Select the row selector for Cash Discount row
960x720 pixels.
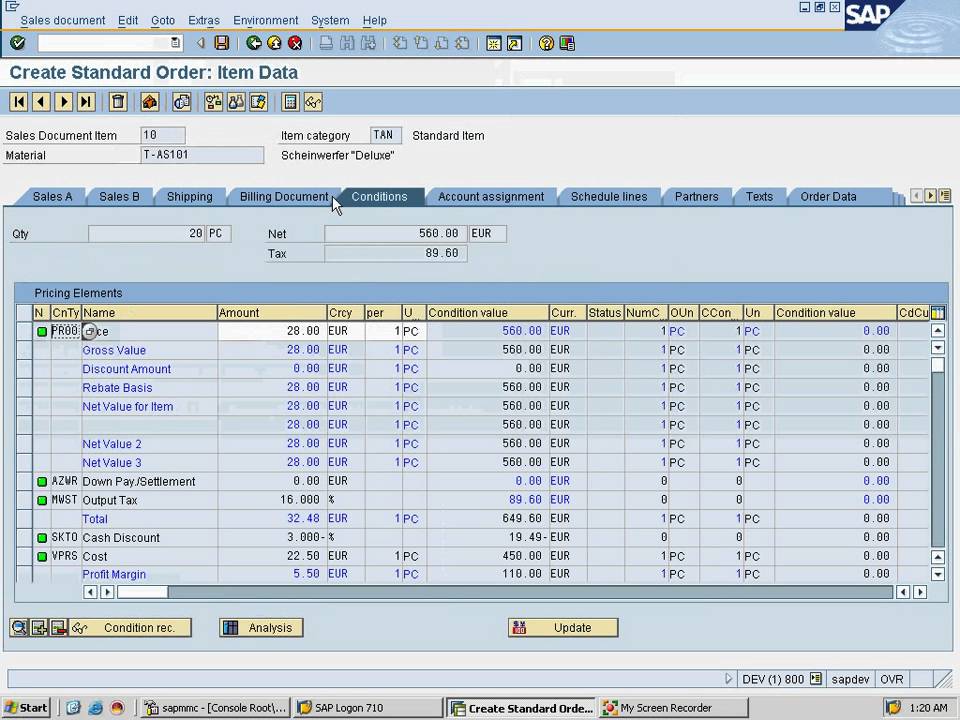pyautogui.click(x=24, y=538)
